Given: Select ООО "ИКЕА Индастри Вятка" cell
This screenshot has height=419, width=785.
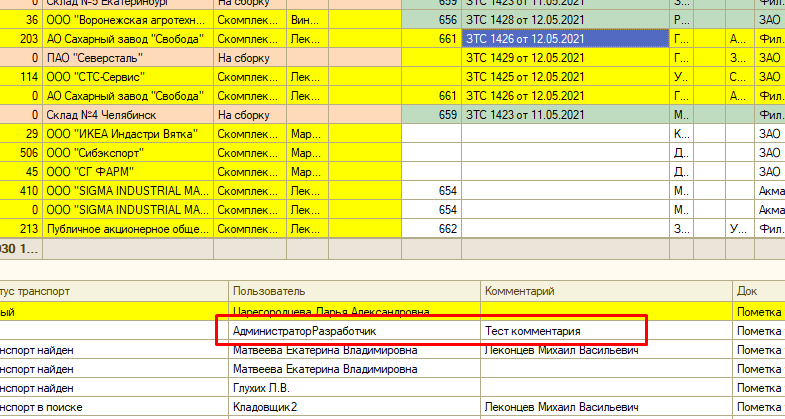Looking at the screenshot, I should pos(128,134).
